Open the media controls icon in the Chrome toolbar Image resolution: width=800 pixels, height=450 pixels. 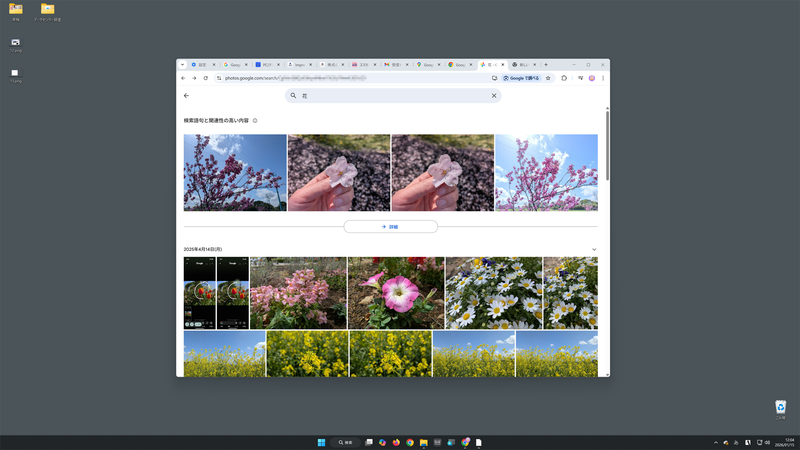point(581,78)
